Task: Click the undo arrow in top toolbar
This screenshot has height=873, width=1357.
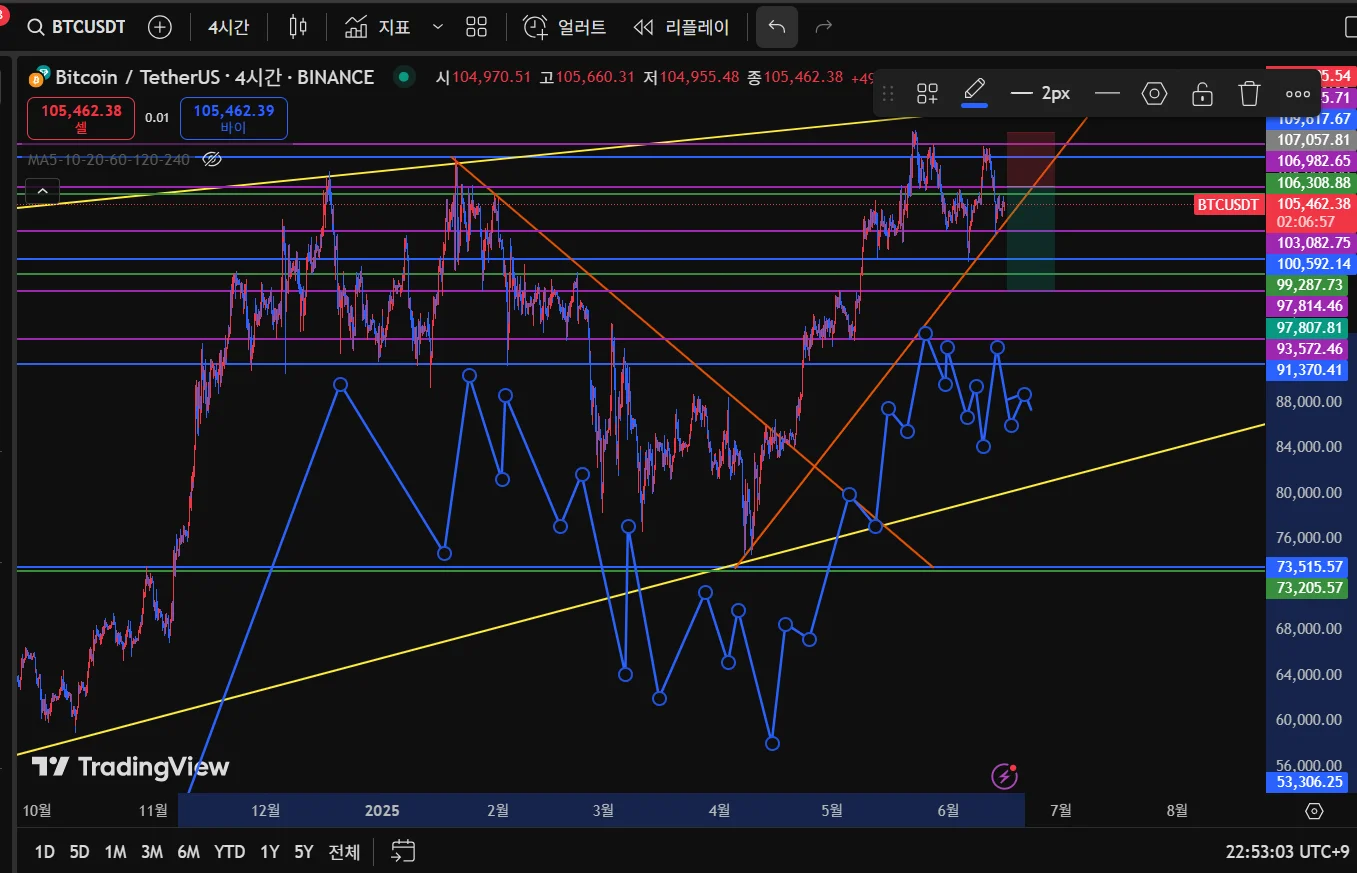Action: (777, 27)
